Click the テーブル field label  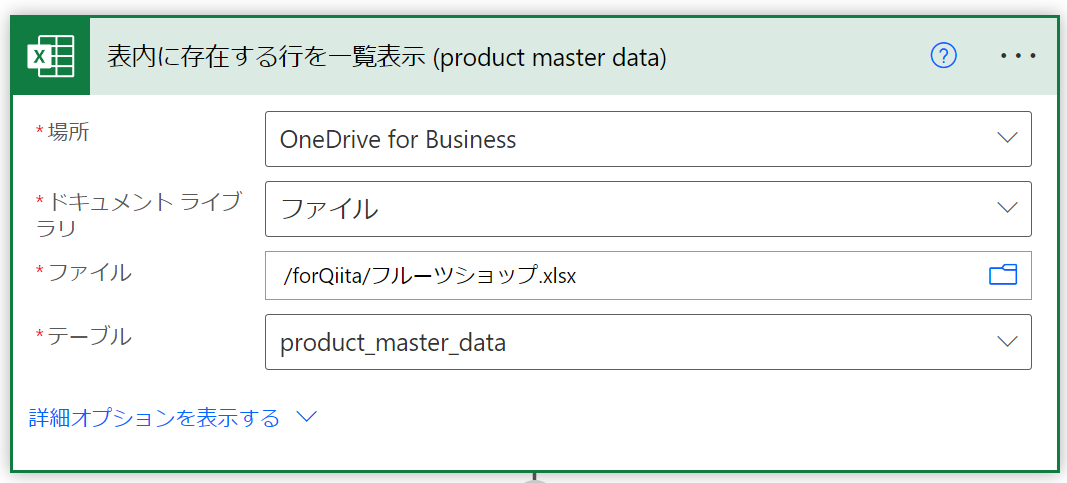(x=88, y=337)
